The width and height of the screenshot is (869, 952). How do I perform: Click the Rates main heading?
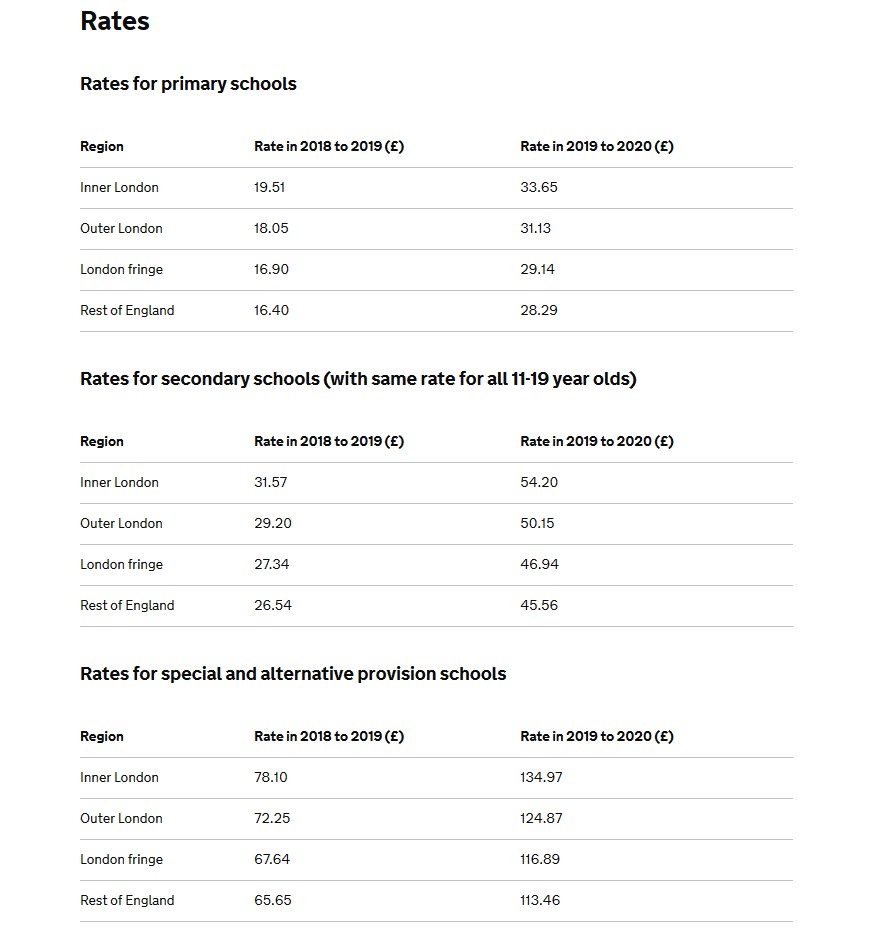(x=115, y=21)
